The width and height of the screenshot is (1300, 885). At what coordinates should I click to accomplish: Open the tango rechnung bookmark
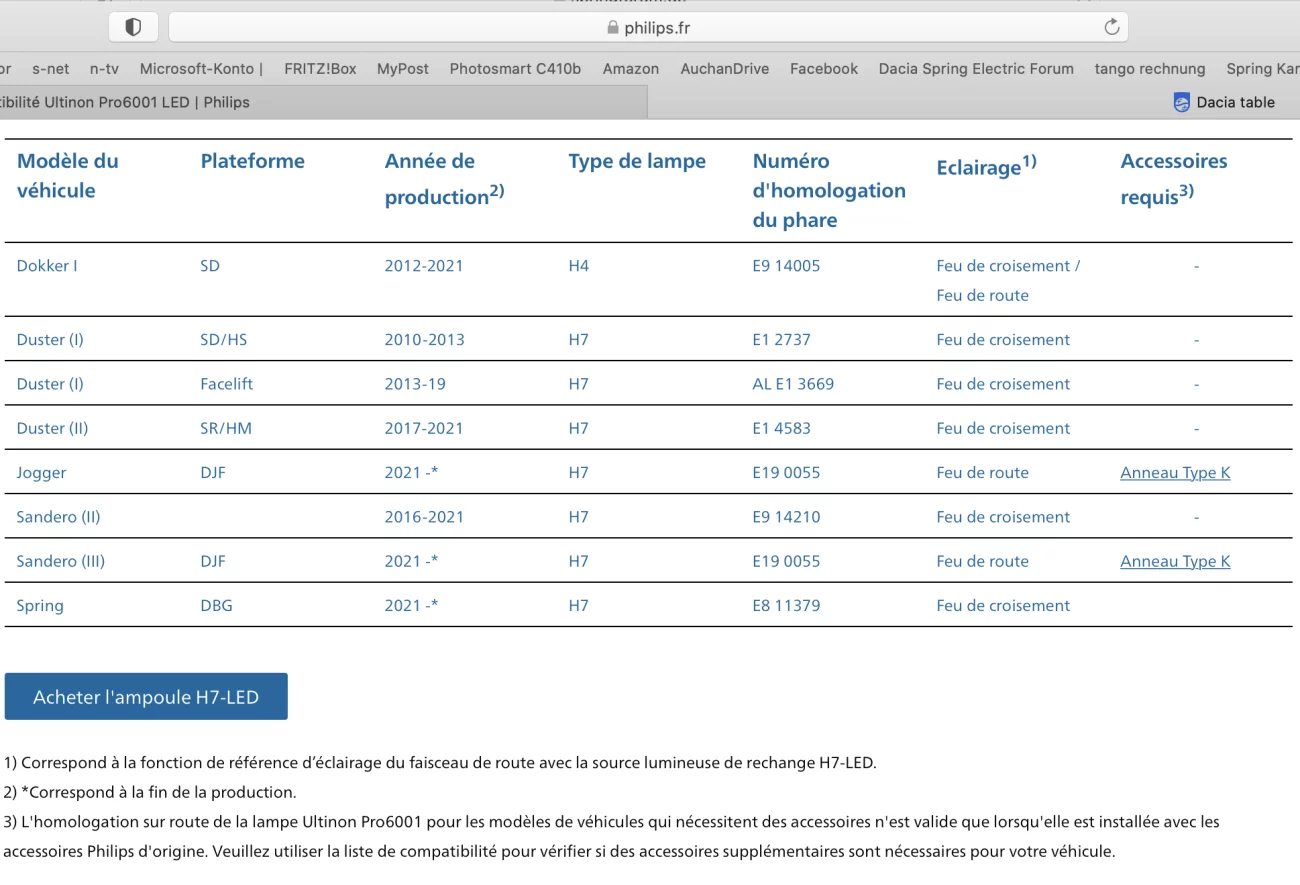[x=1150, y=69]
